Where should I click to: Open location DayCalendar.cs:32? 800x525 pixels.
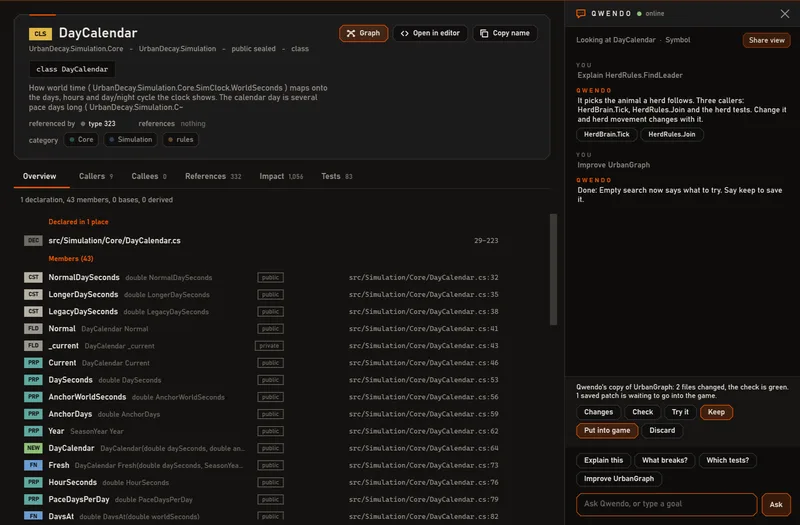(x=423, y=278)
